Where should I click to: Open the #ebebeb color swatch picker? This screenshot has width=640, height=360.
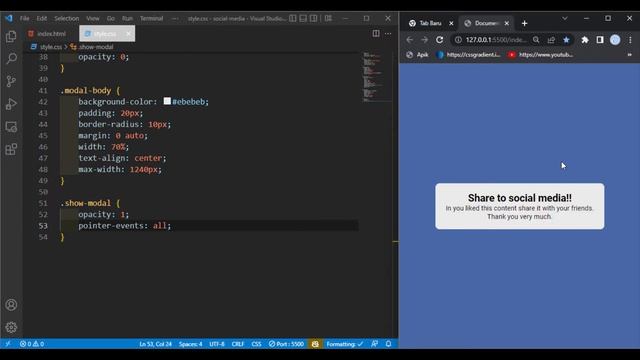[x=167, y=101]
